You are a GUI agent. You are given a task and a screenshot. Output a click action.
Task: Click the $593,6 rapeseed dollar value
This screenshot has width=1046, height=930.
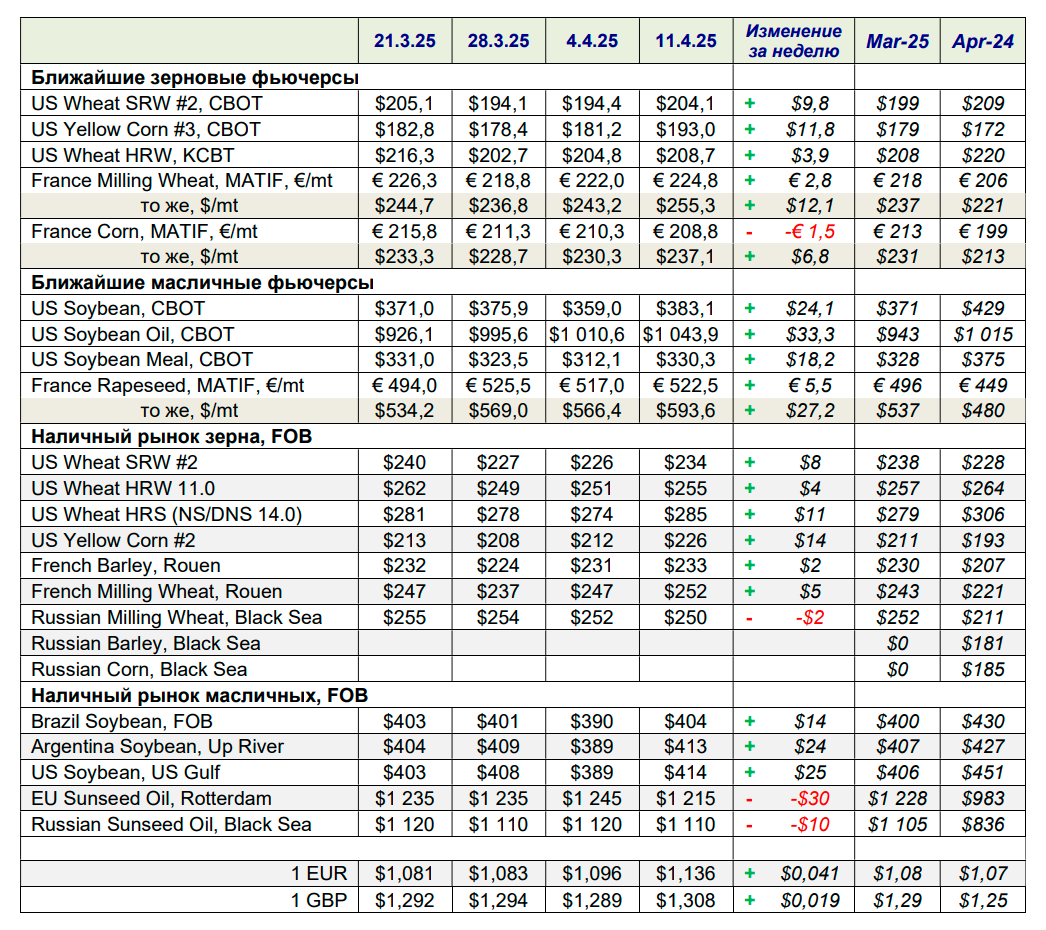(x=686, y=411)
